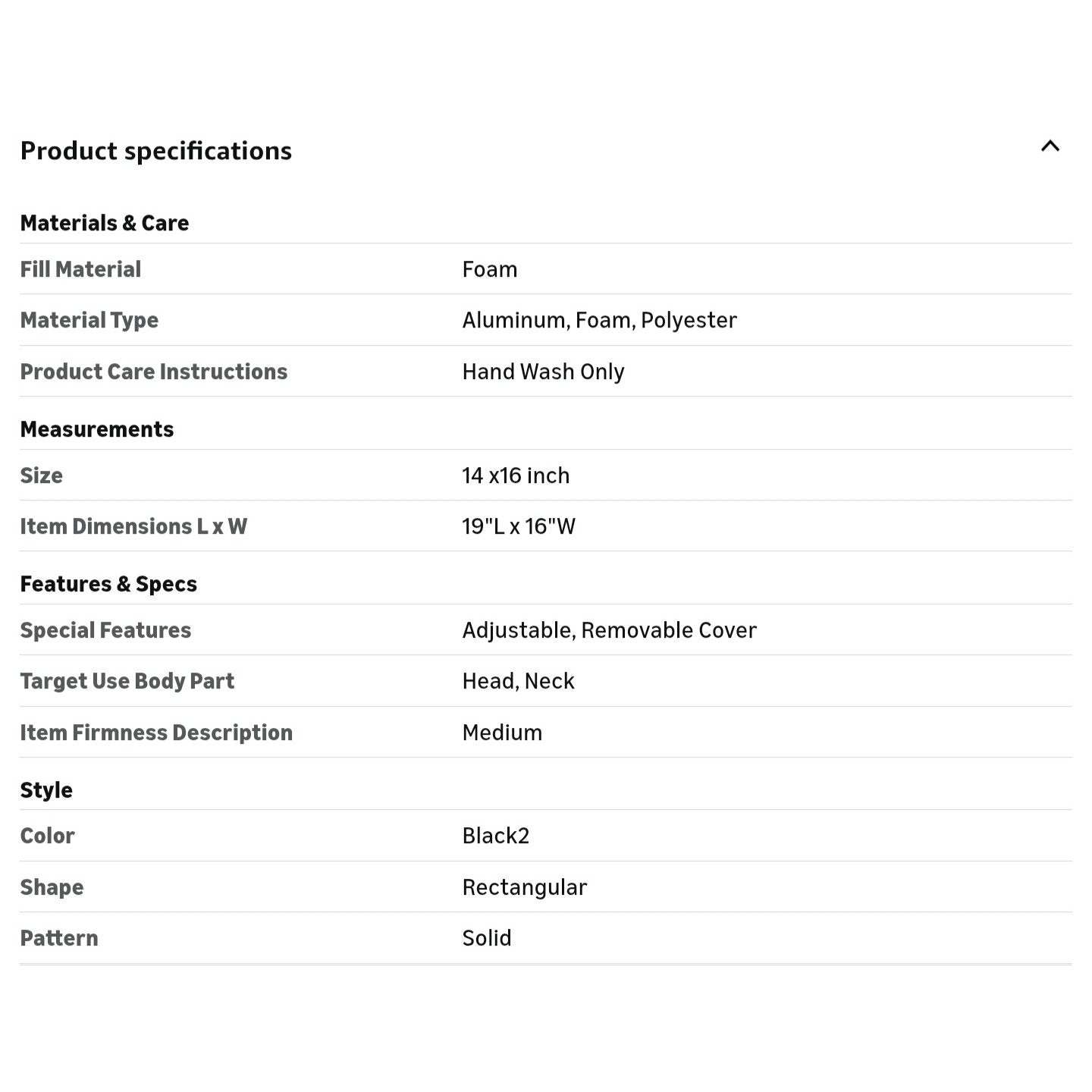Collapse the Product specifications chevron
Screen dimensions: 1092x1092
click(1050, 146)
